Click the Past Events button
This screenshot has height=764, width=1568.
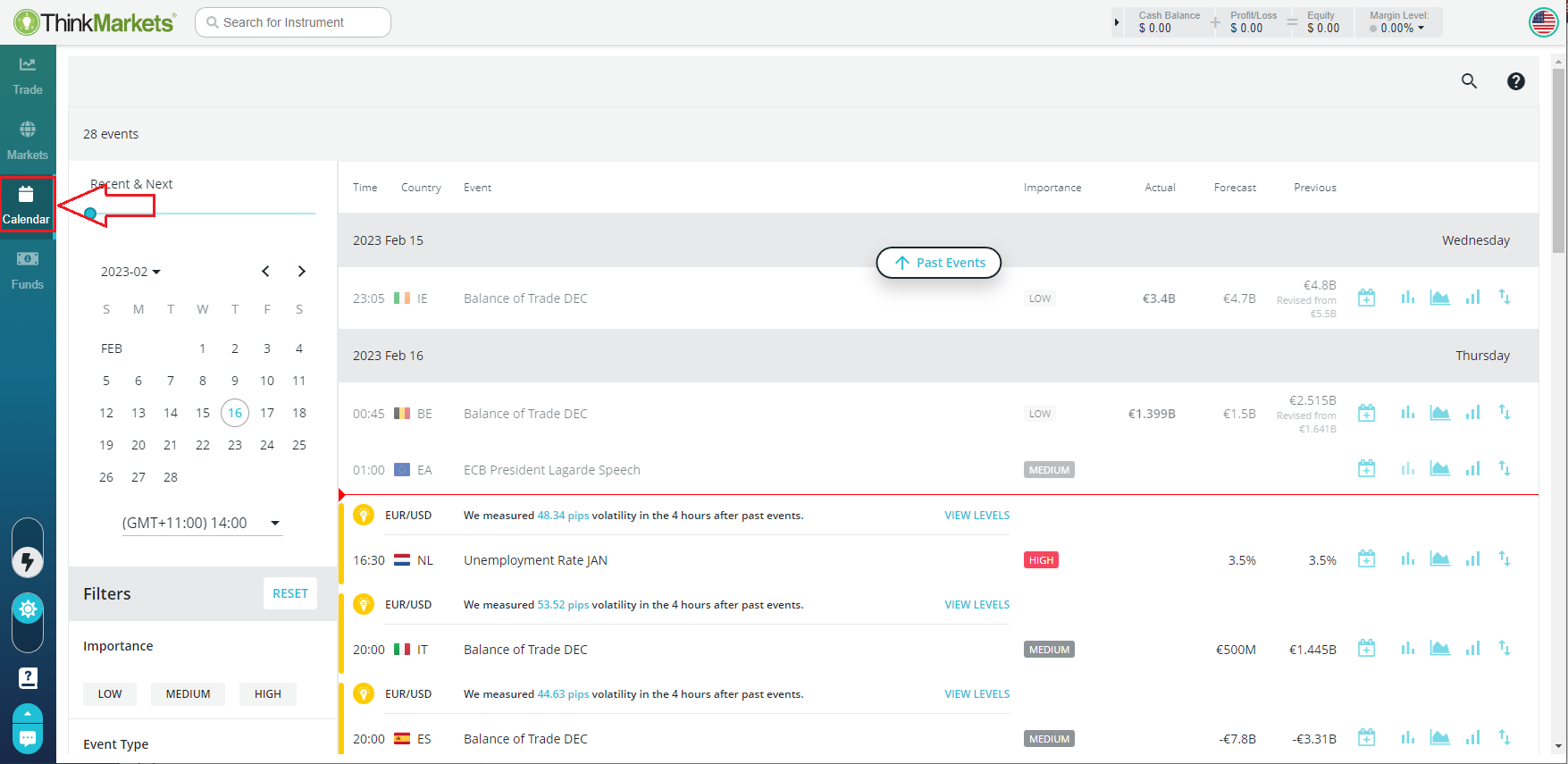(939, 263)
